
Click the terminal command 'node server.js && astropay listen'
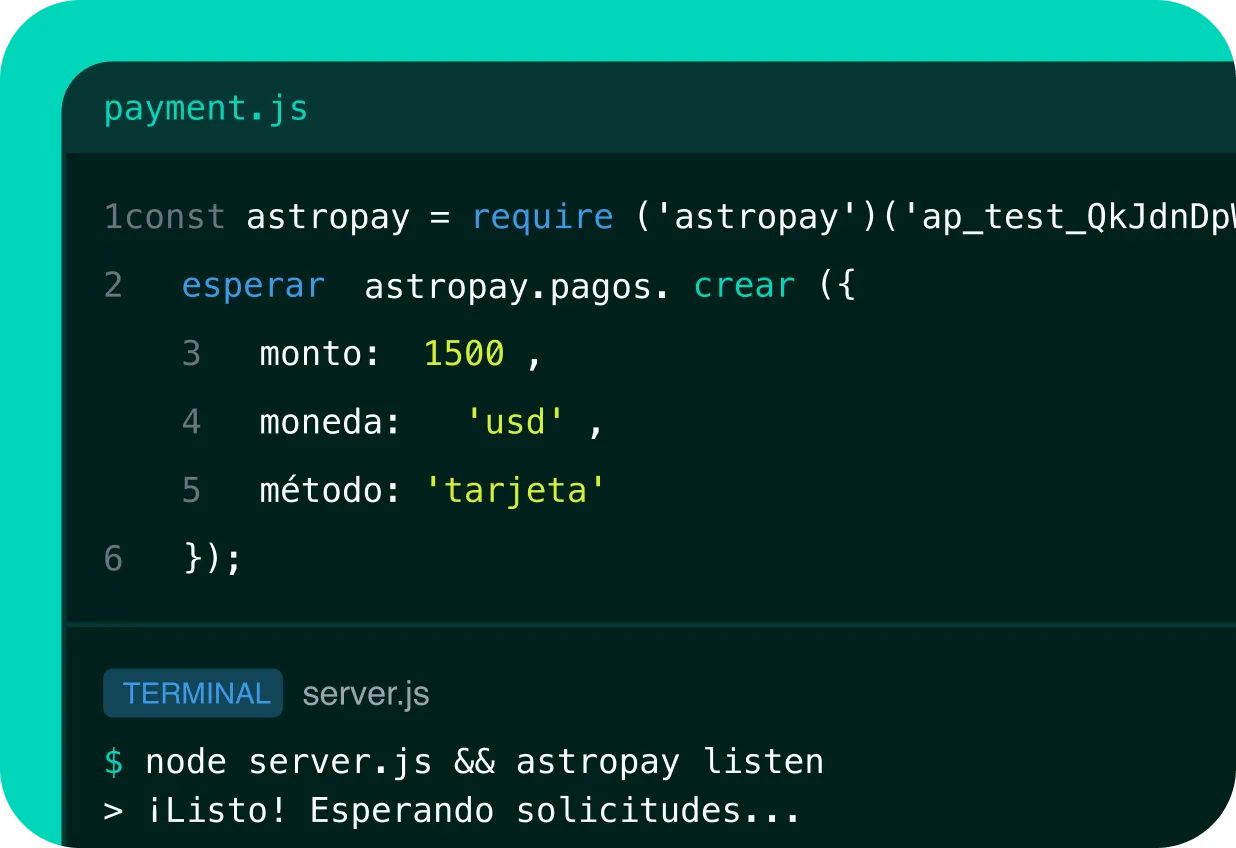[x=484, y=762]
